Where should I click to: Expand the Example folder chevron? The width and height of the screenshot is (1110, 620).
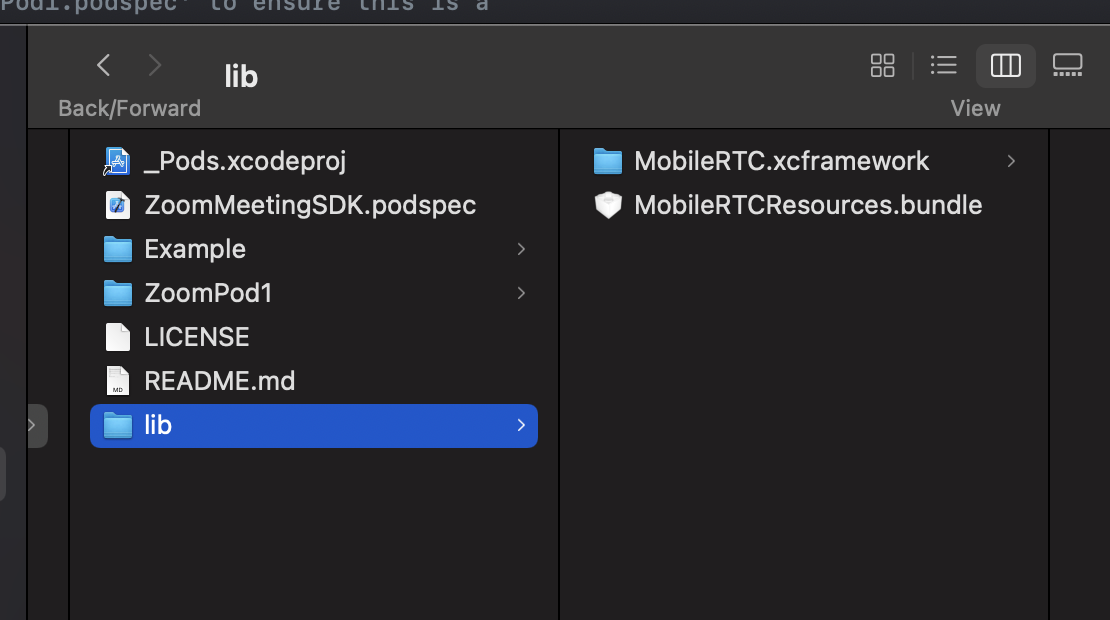[x=521, y=249]
